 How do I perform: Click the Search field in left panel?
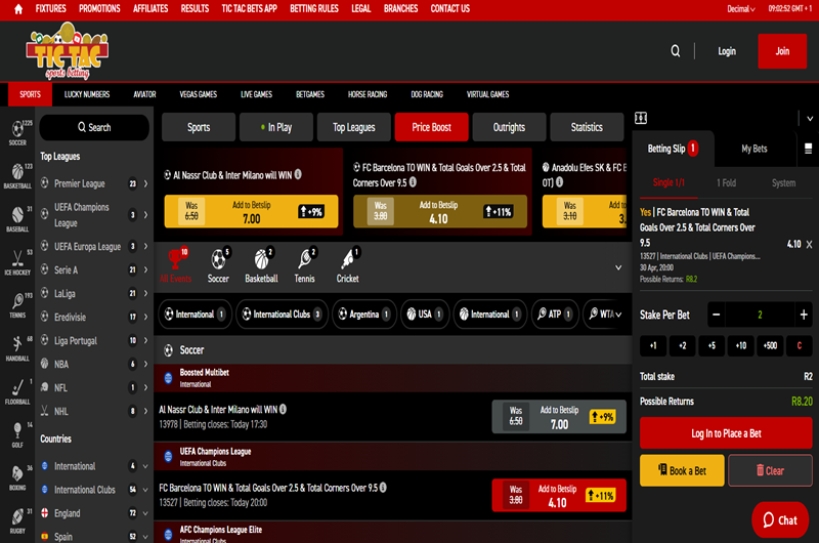point(94,127)
